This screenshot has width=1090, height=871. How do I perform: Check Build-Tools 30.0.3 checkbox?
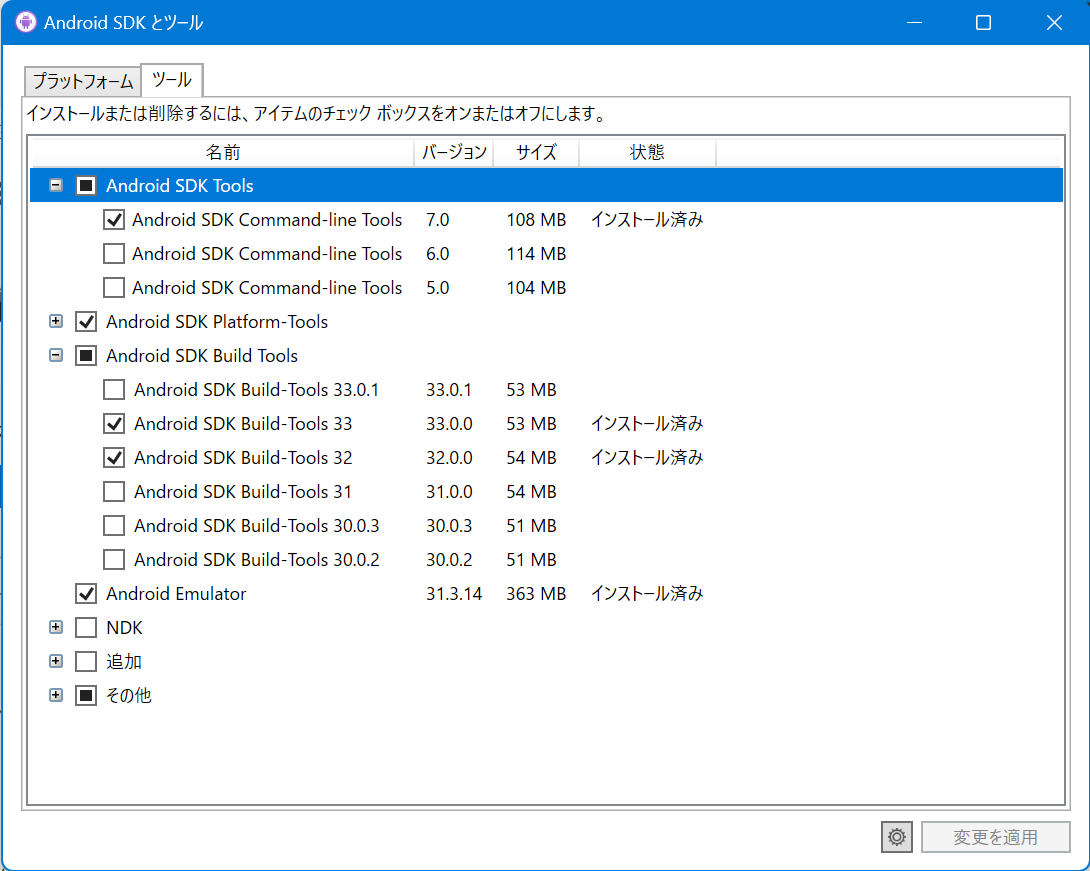pos(114,526)
